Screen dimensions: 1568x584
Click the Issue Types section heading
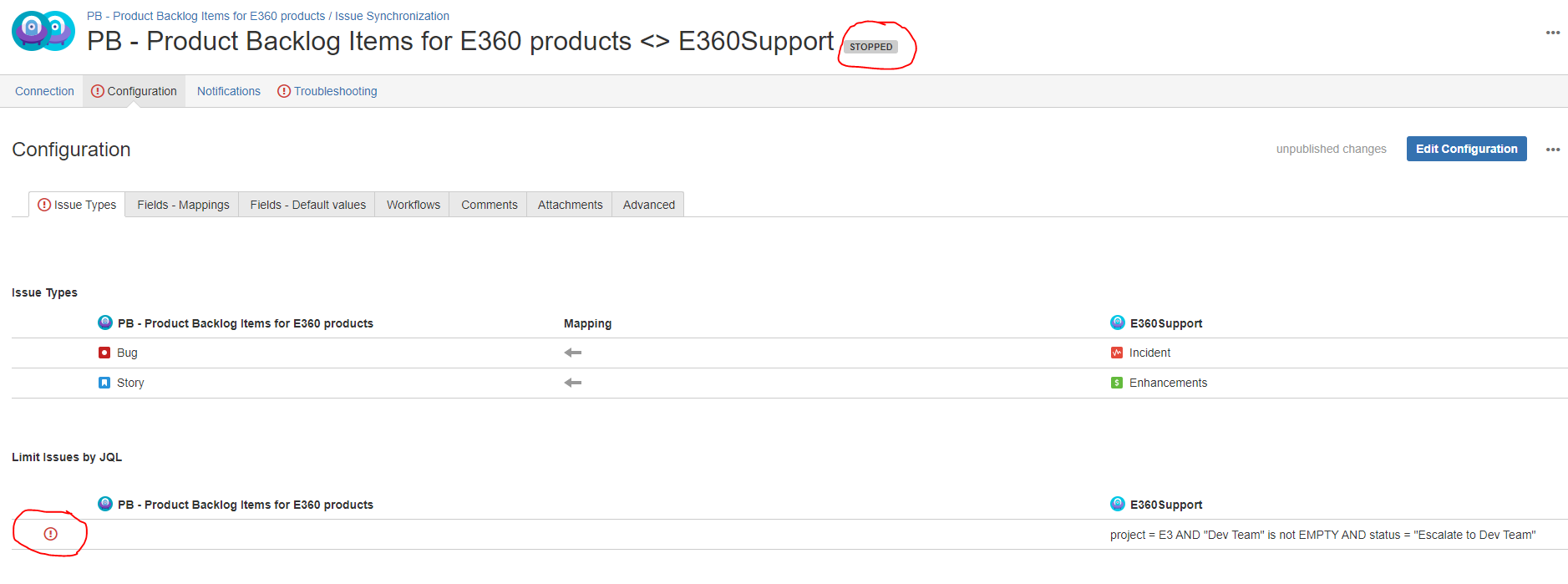tap(44, 292)
